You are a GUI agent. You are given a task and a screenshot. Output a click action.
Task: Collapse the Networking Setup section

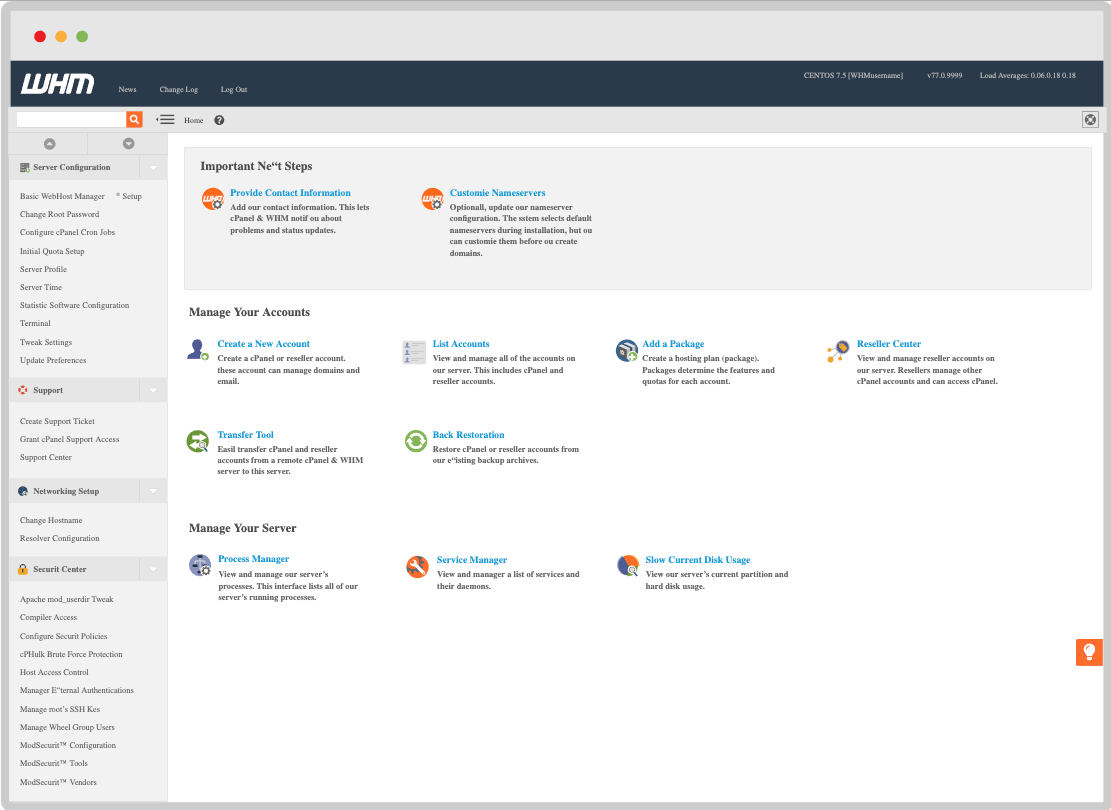click(153, 492)
